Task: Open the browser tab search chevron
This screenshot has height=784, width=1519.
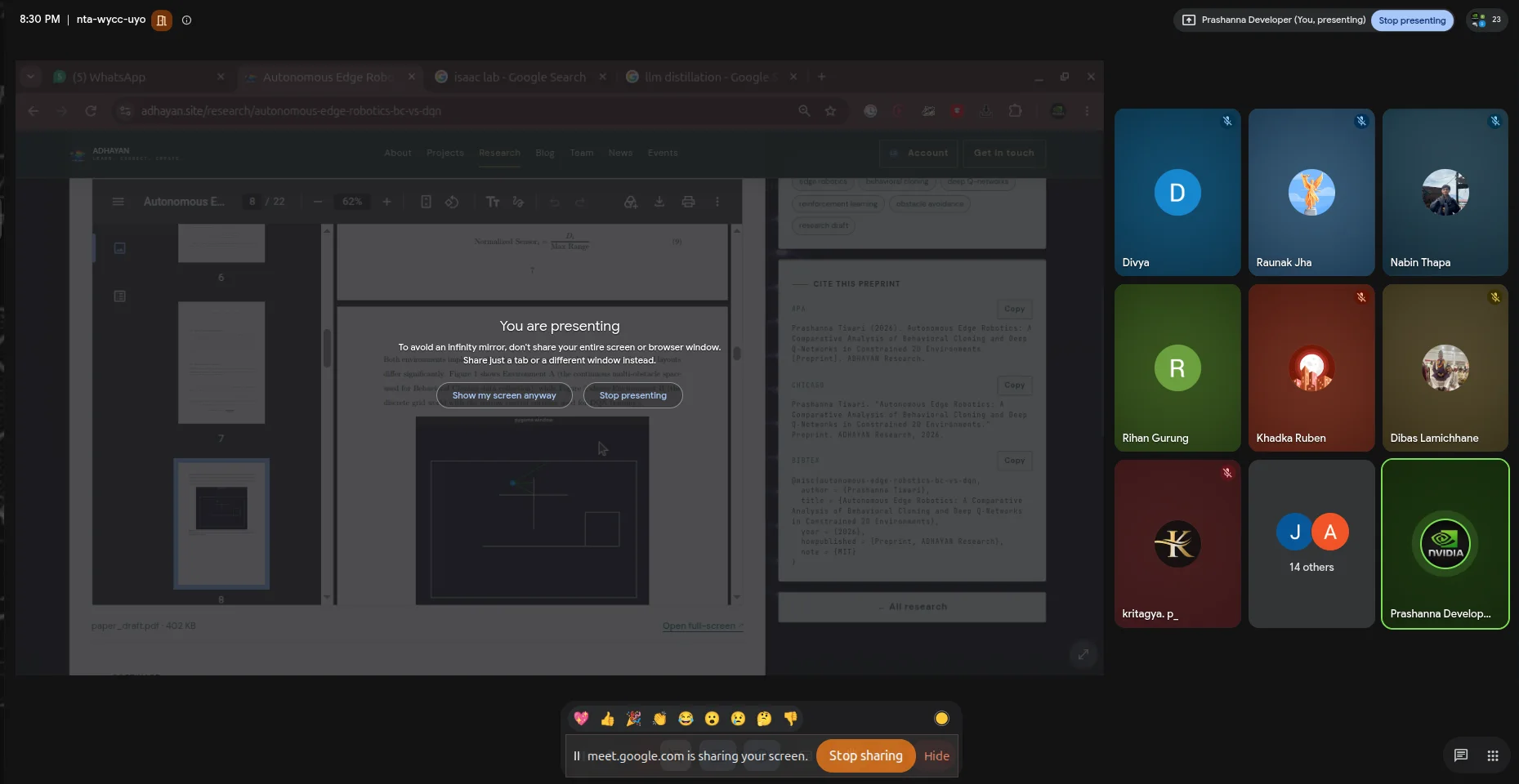Action: [30, 77]
